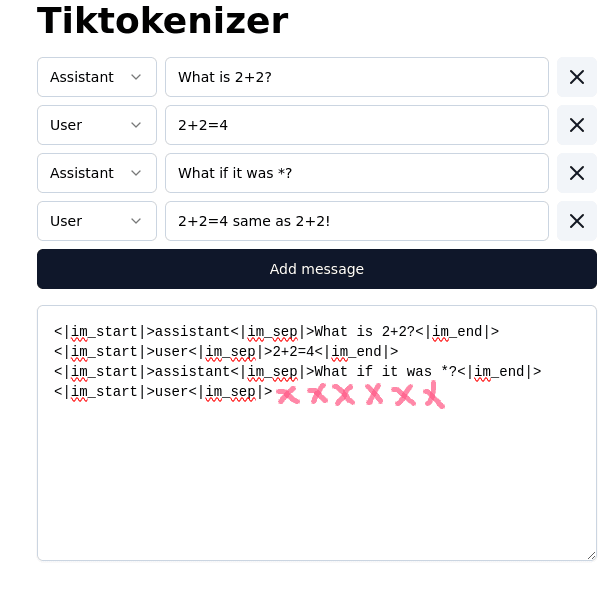The width and height of the screenshot is (609, 605).
Task: Delete the '2+2=4 same as 2+2!' message
Action: pos(576,221)
